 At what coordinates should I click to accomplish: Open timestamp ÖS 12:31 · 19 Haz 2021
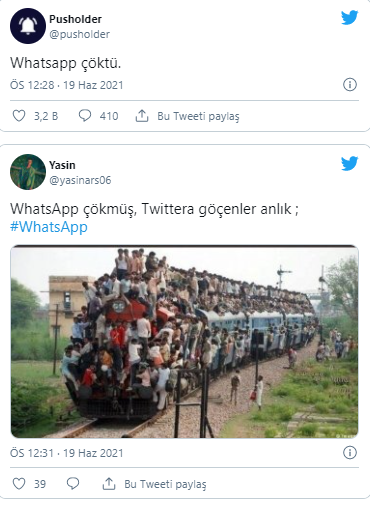(67, 453)
